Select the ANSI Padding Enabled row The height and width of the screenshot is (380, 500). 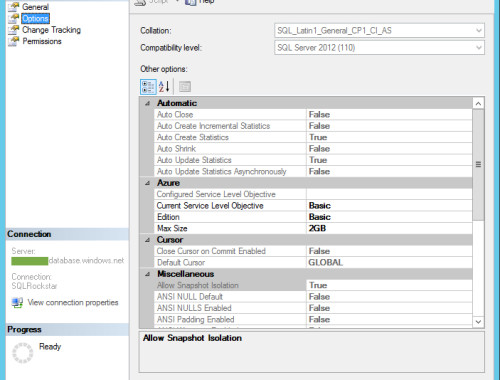pyautogui.click(x=313, y=319)
